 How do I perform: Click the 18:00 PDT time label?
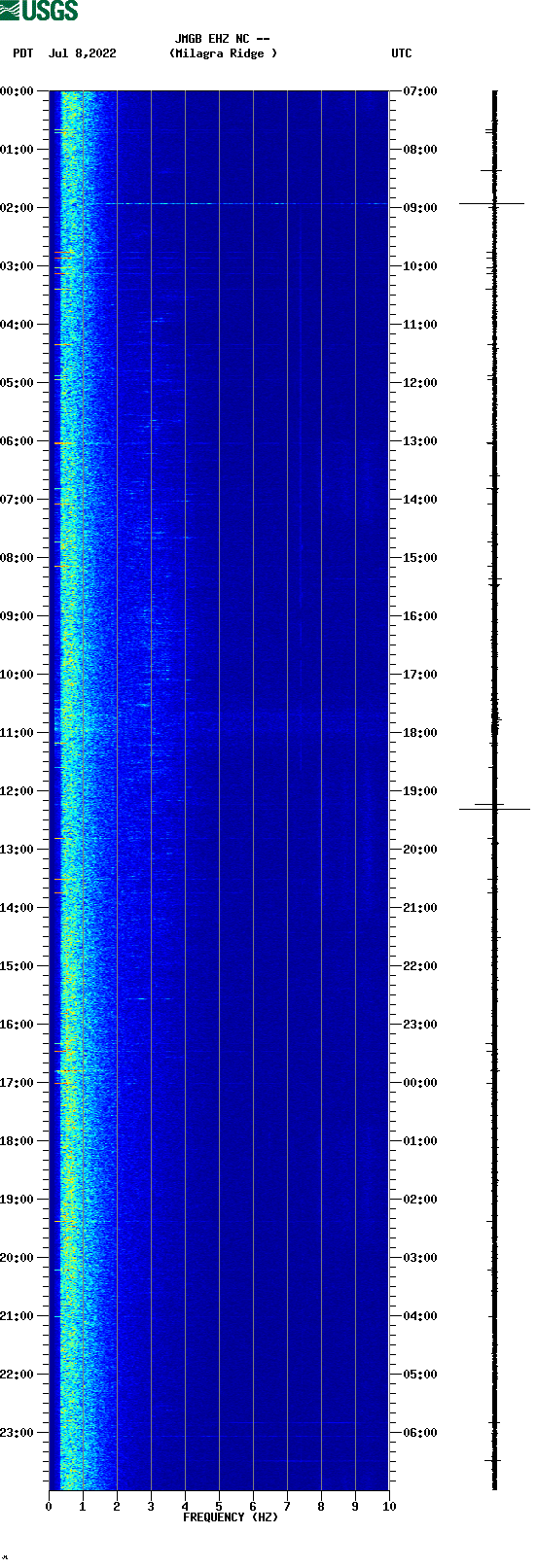[18, 1141]
